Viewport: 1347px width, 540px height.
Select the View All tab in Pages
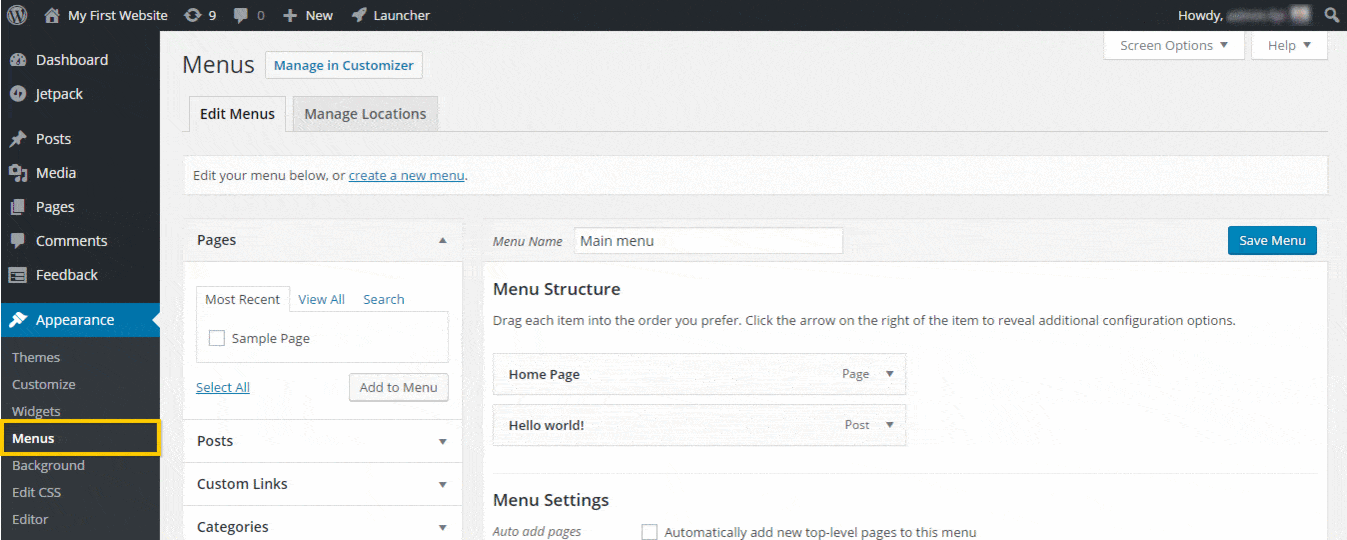point(321,299)
